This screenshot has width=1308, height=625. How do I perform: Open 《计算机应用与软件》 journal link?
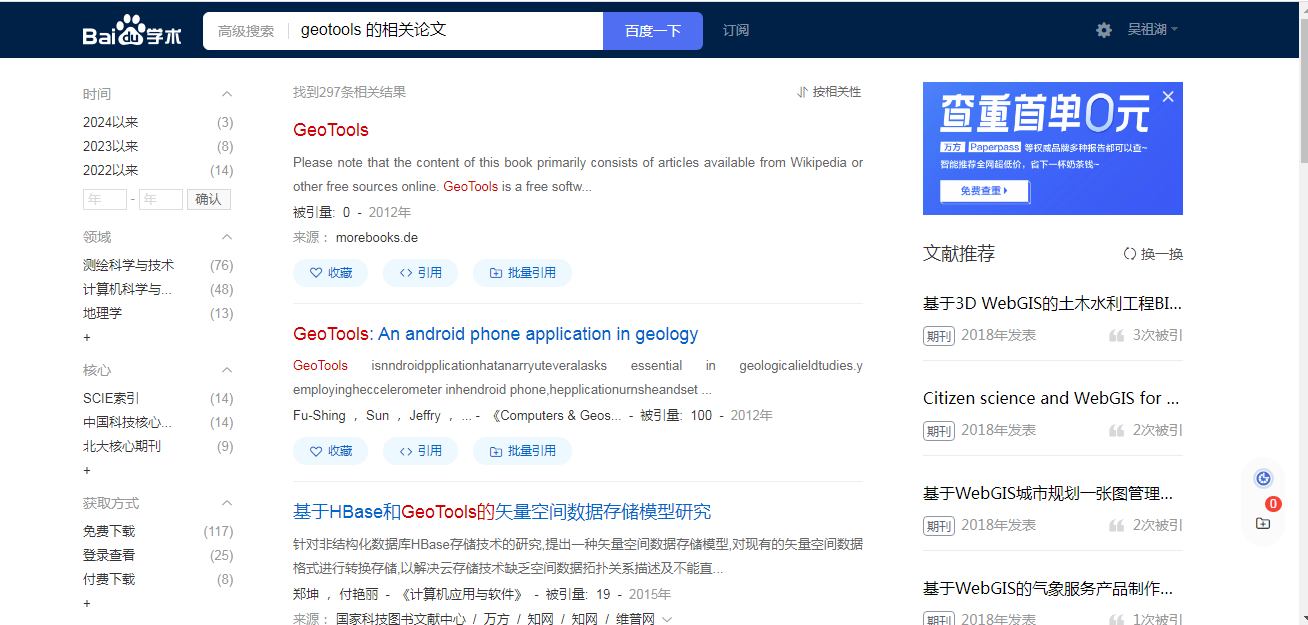(462, 594)
